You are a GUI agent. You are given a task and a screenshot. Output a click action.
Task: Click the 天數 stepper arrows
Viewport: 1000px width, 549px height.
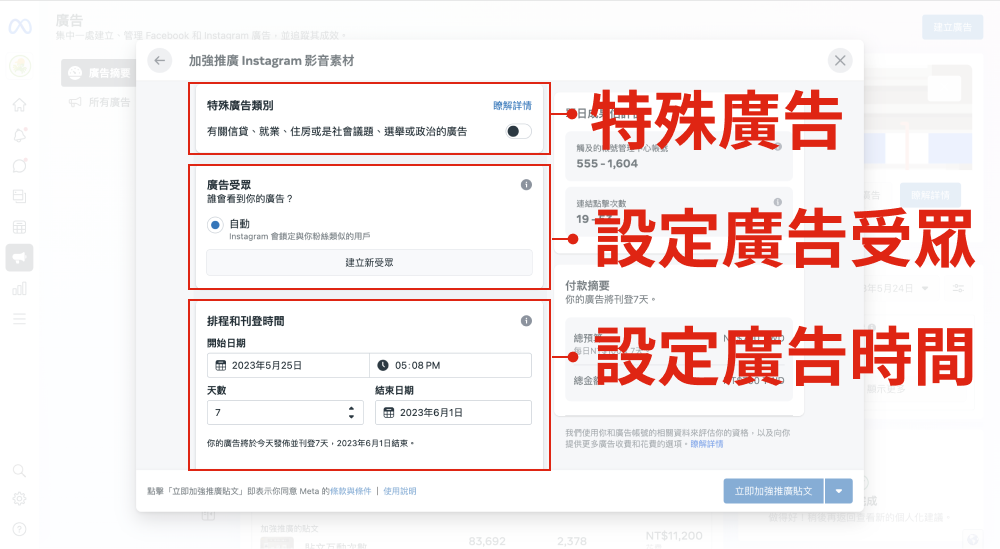click(351, 412)
